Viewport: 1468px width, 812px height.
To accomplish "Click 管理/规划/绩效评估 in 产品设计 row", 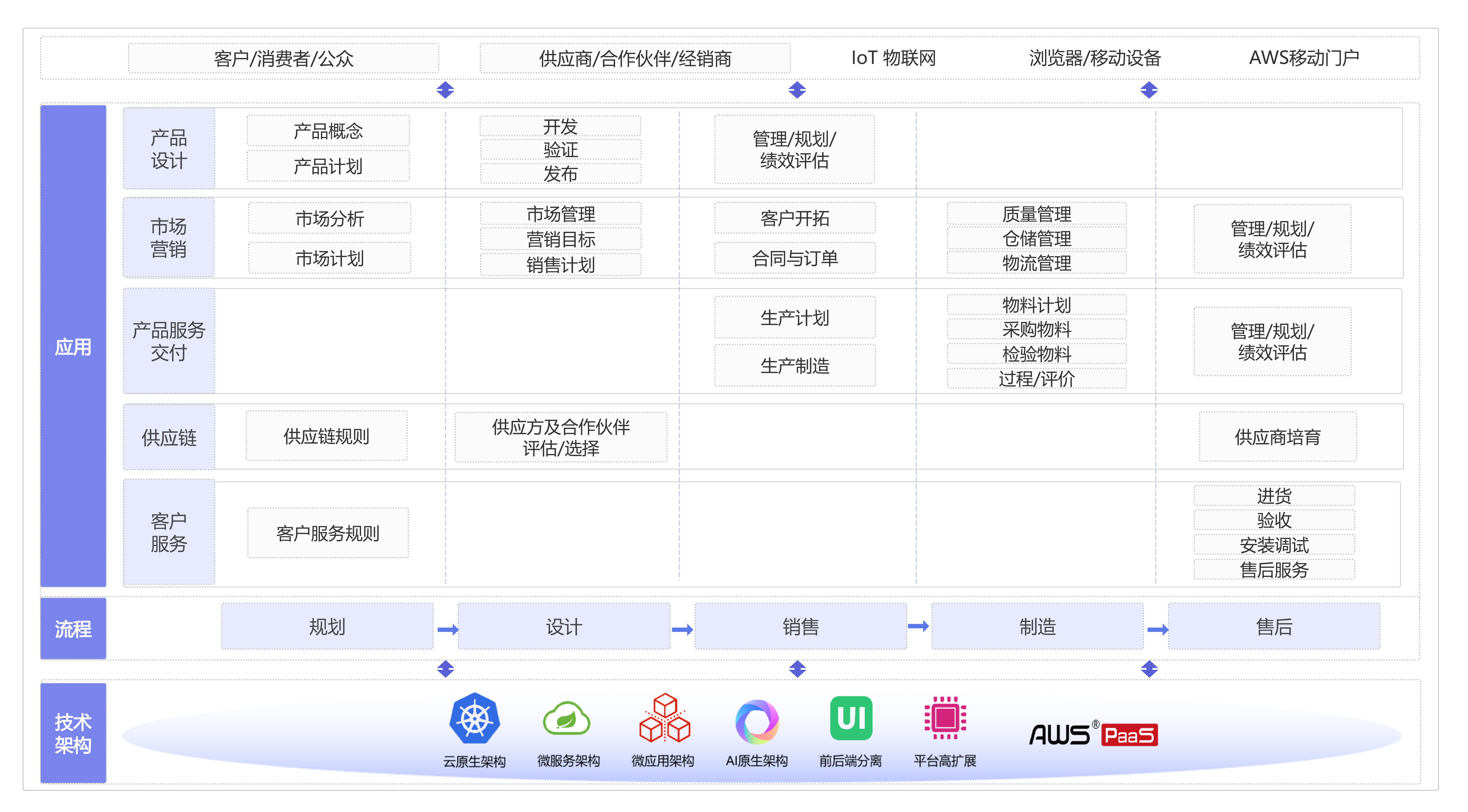I will (795, 149).
